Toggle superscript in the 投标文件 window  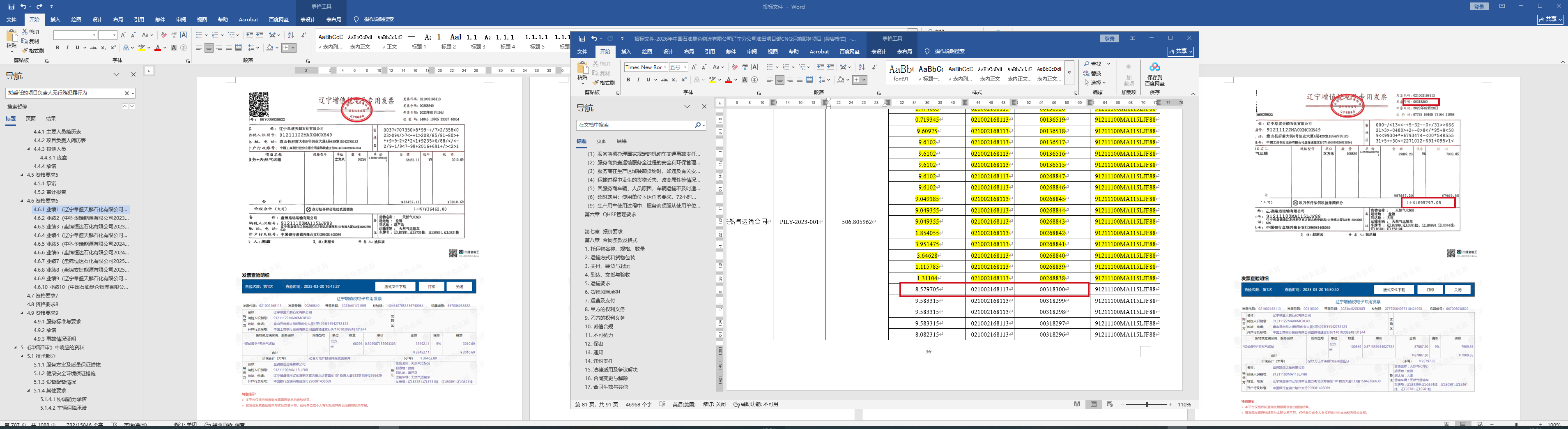pos(113,48)
